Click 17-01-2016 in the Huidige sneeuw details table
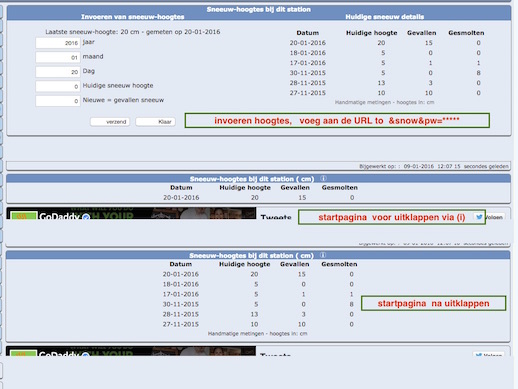The image size is (518, 389). 307,63
